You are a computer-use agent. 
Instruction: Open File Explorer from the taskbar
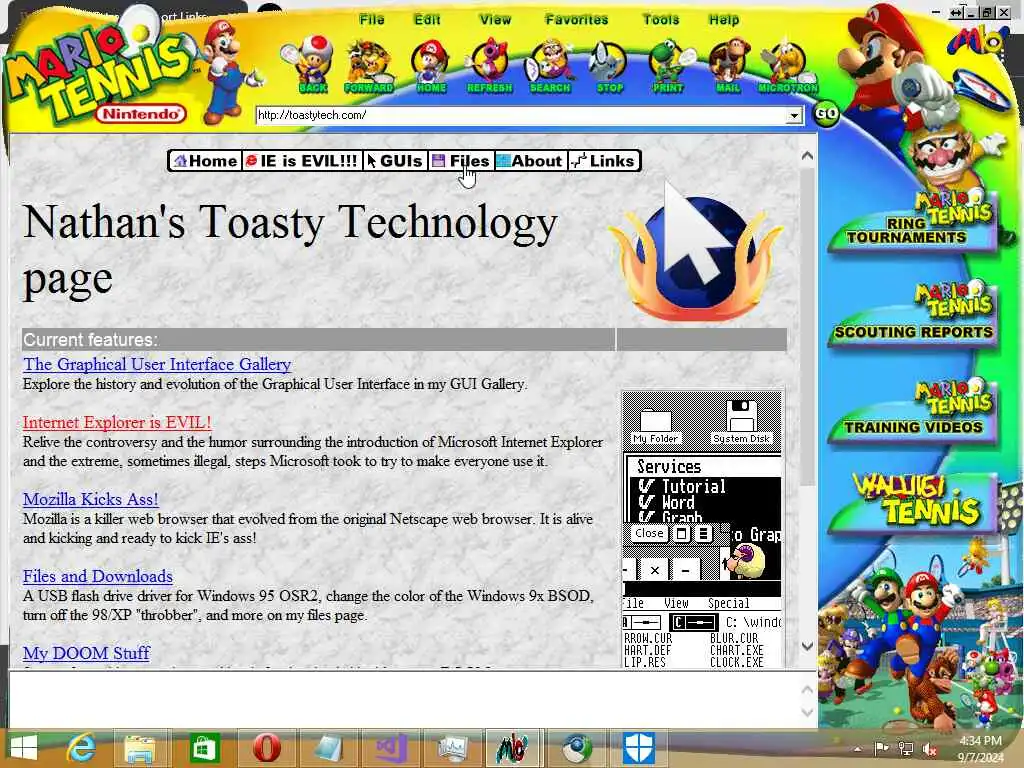(x=140, y=748)
